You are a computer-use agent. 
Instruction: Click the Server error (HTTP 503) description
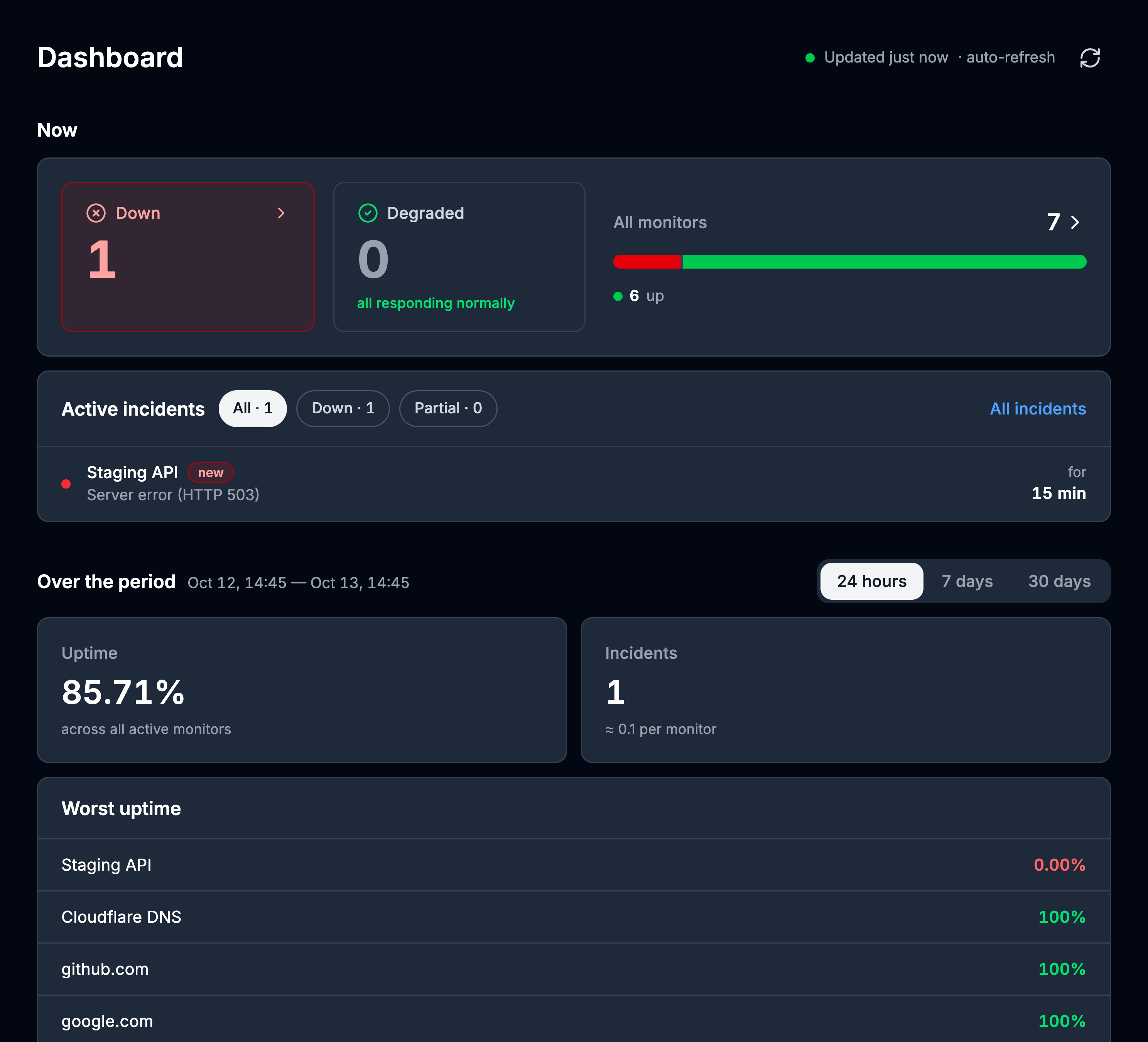173,494
